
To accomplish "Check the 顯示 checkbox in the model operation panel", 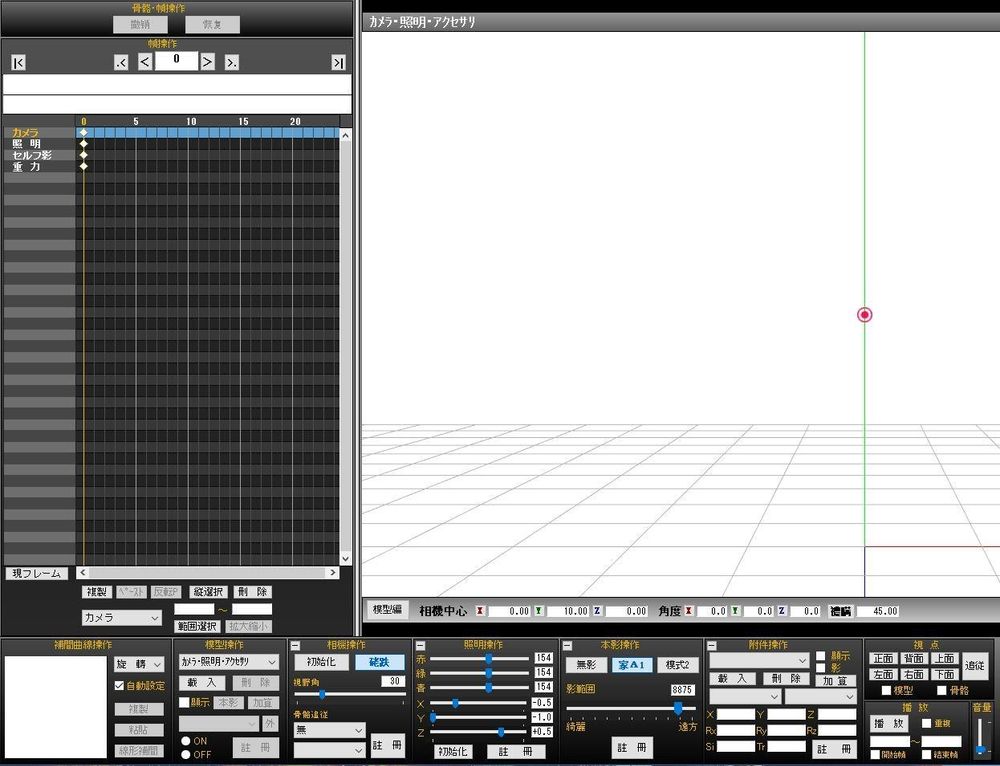I will pyautogui.click(x=184, y=701).
